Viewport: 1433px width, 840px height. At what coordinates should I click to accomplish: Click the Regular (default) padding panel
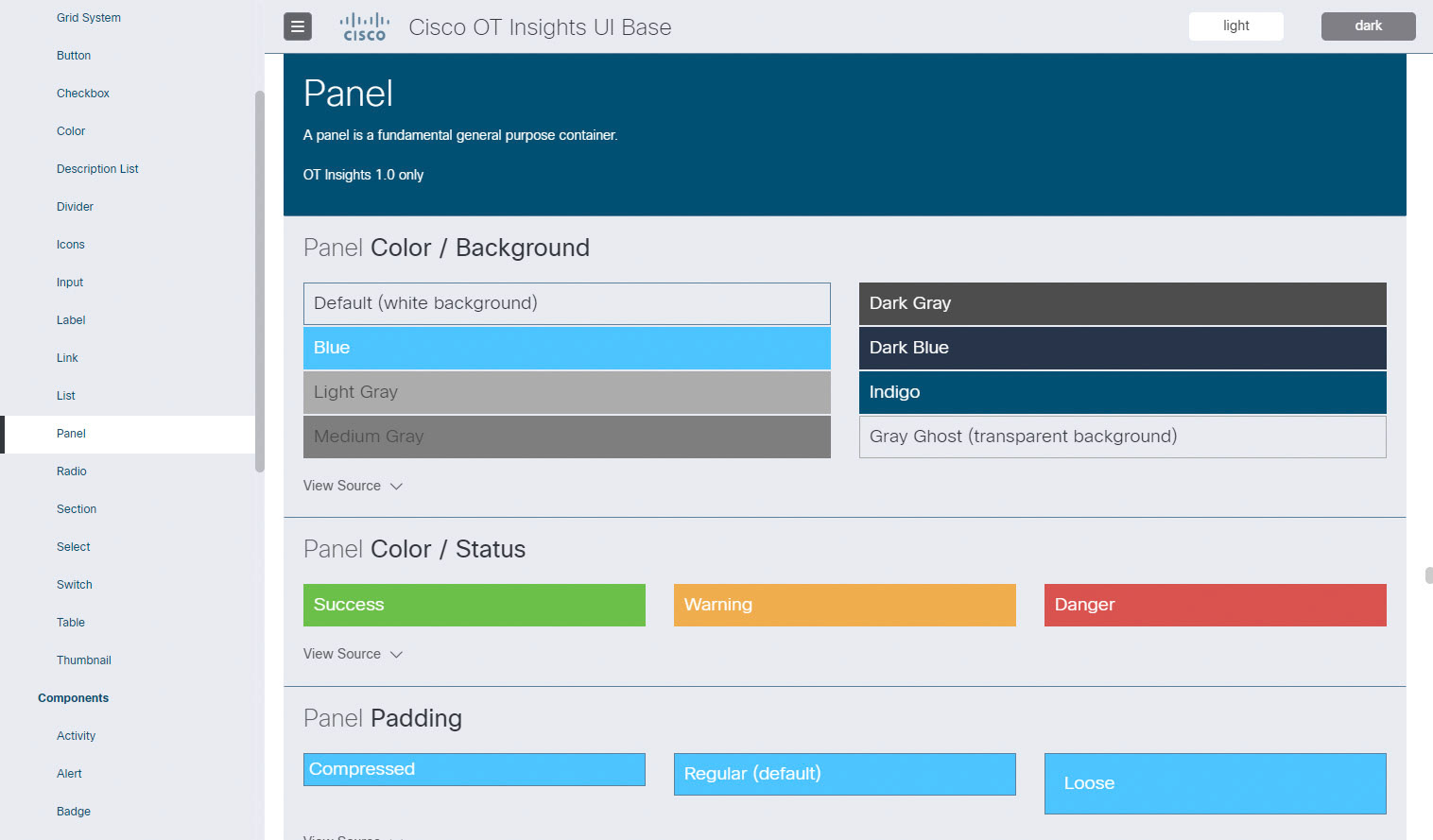(x=845, y=774)
